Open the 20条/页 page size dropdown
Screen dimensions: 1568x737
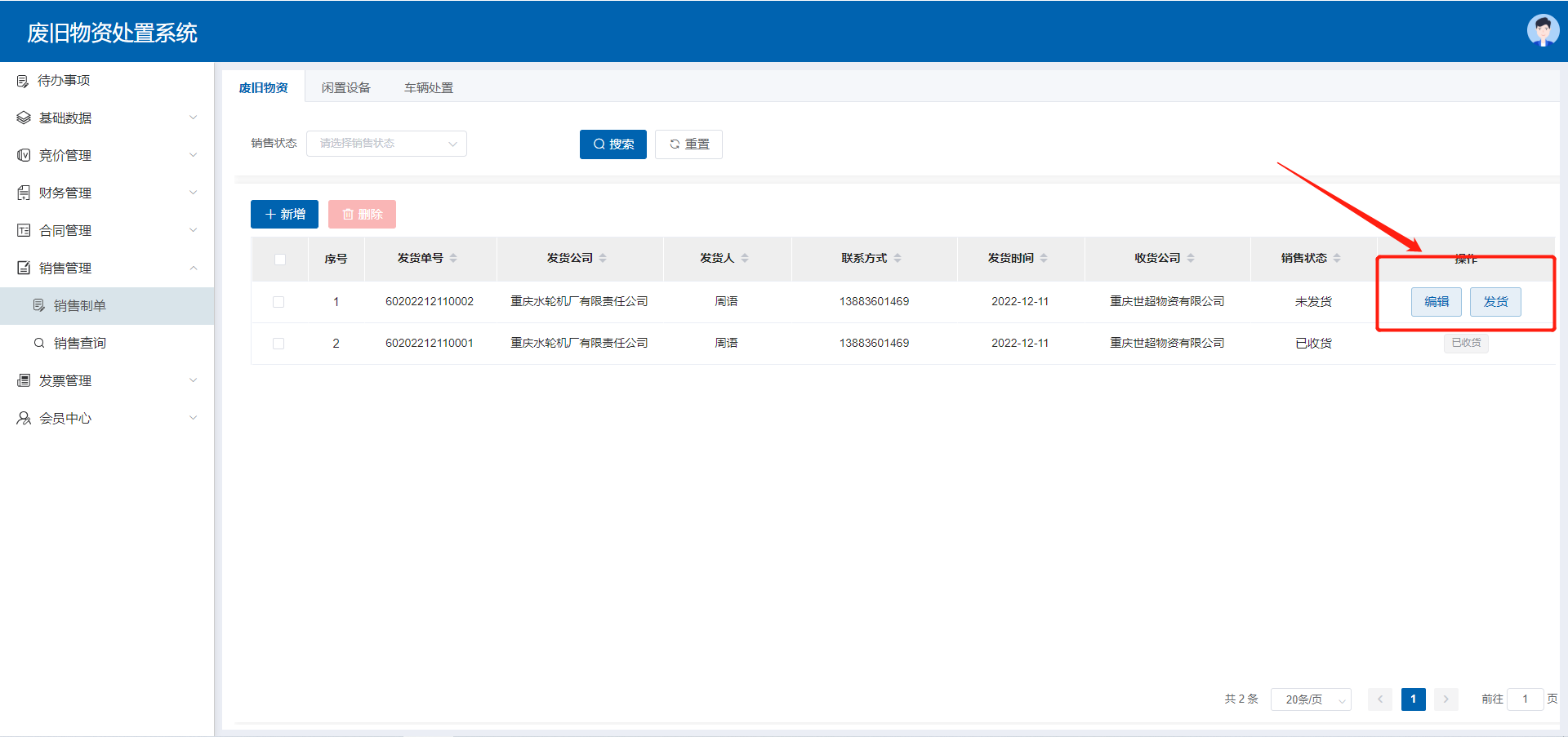1310,699
